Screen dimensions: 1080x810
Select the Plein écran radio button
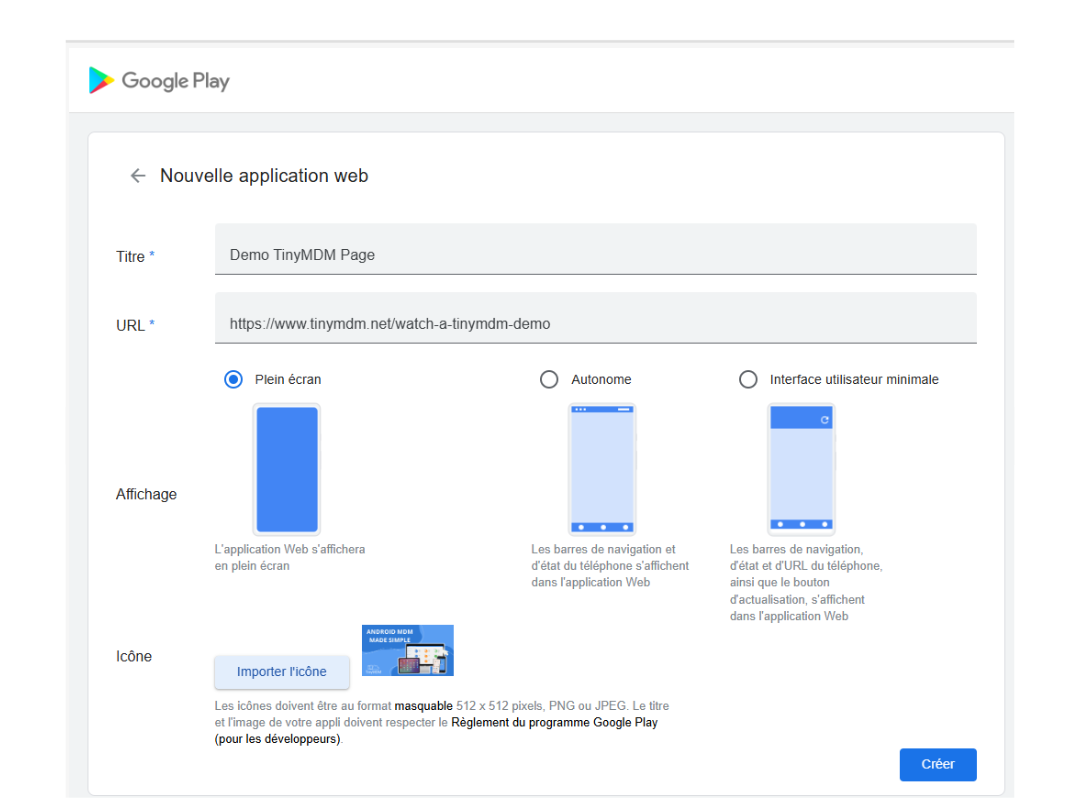click(x=233, y=380)
